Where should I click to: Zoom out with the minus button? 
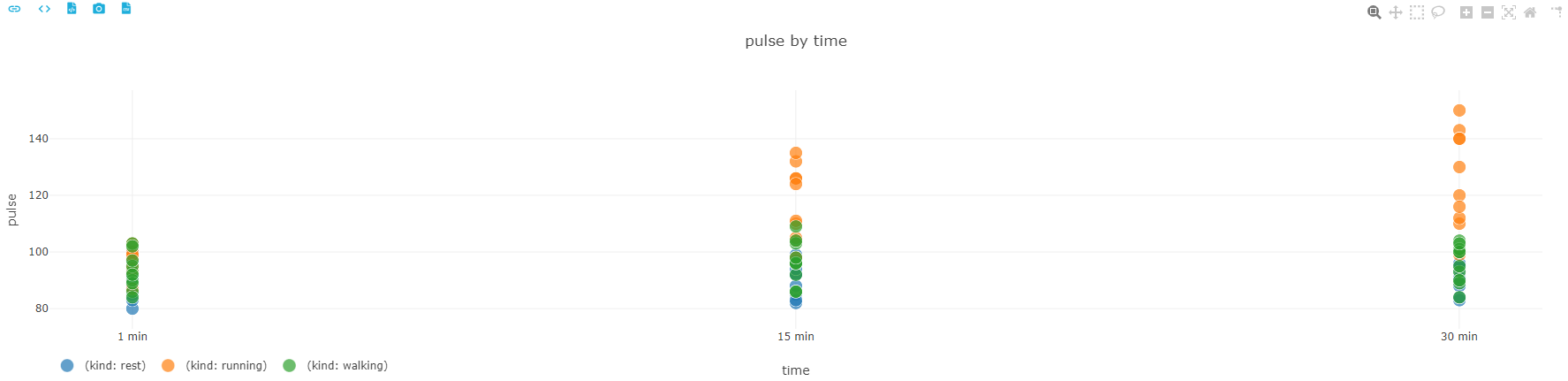1488,12
